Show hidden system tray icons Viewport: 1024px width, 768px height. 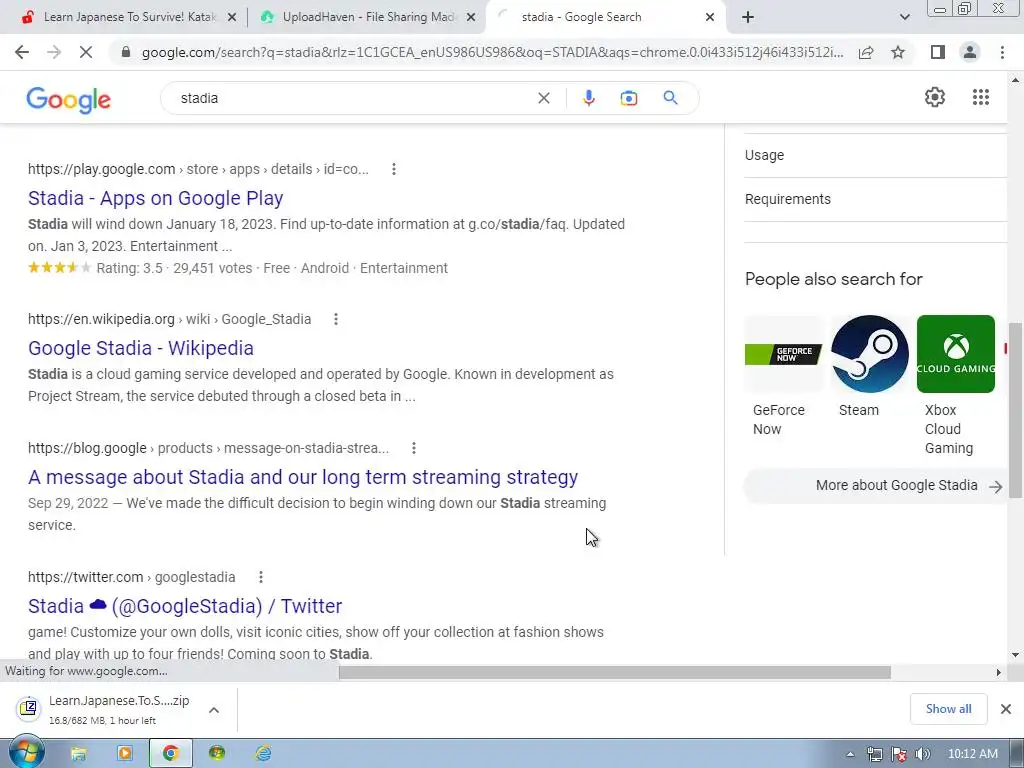(x=850, y=754)
